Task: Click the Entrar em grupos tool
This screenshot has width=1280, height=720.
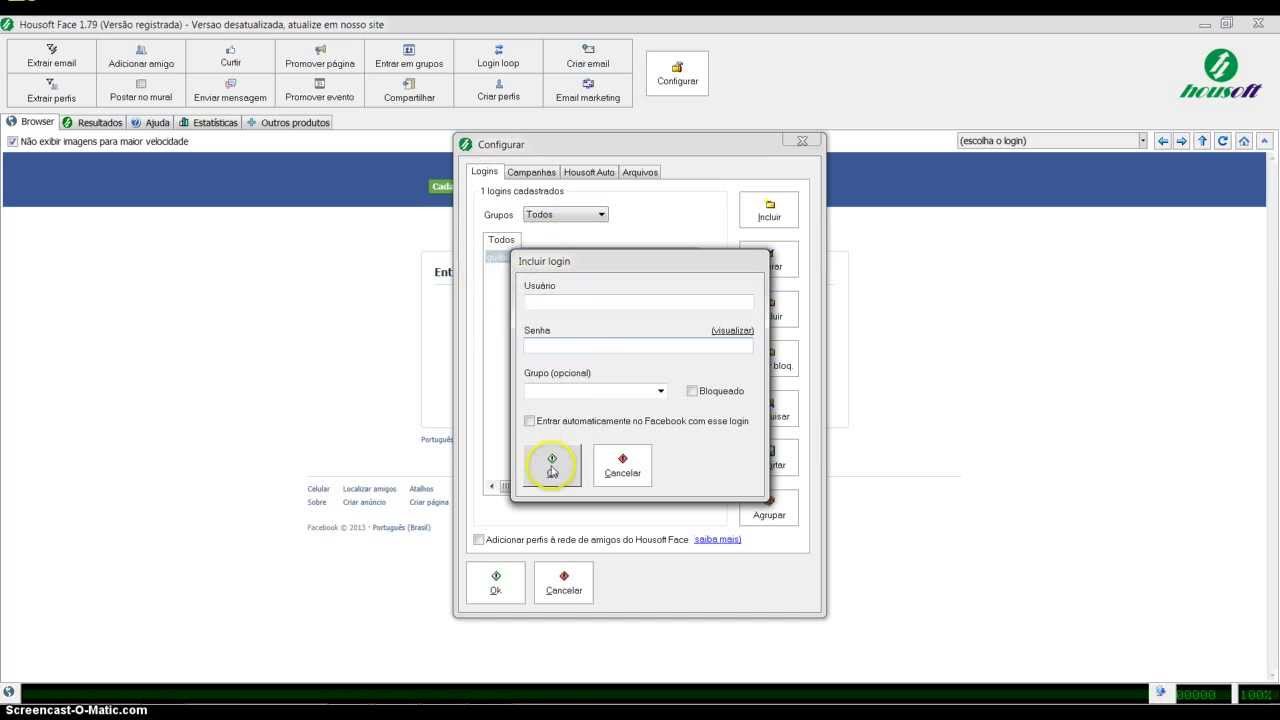Action: pos(409,56)
